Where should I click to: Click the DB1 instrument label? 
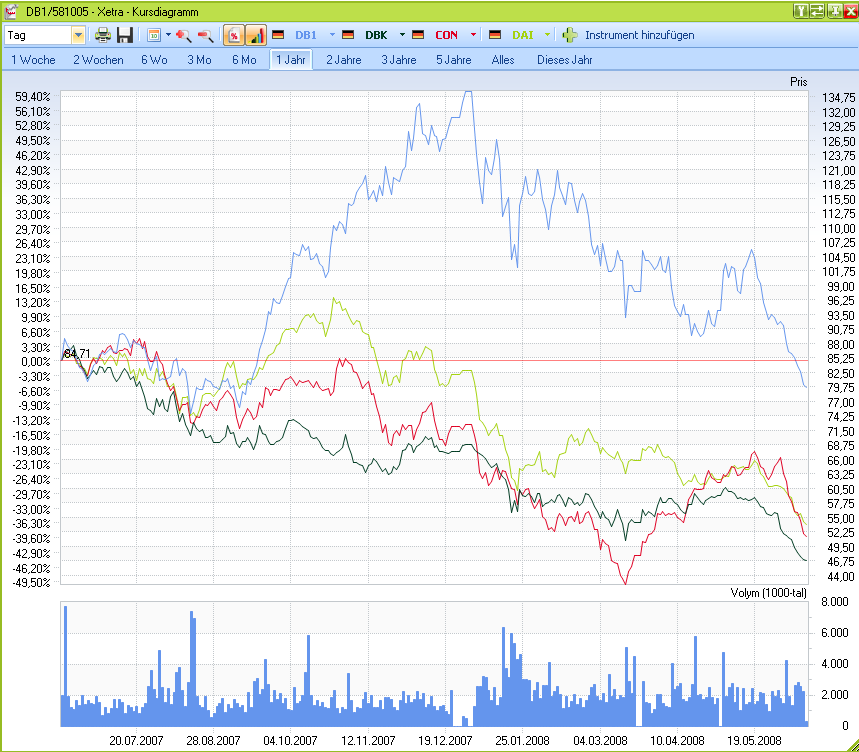306,35
